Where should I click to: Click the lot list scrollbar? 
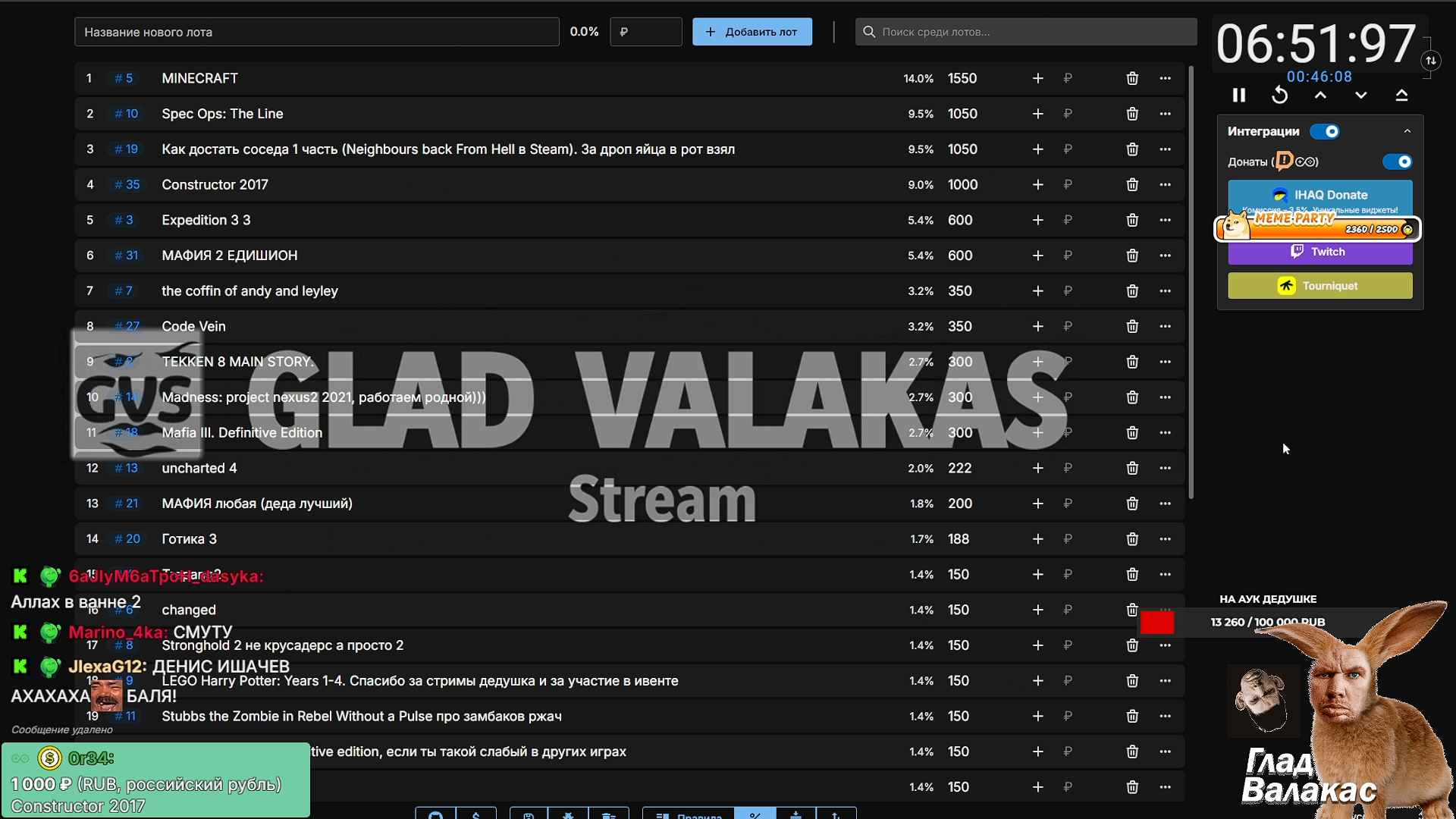(1191, 282)
